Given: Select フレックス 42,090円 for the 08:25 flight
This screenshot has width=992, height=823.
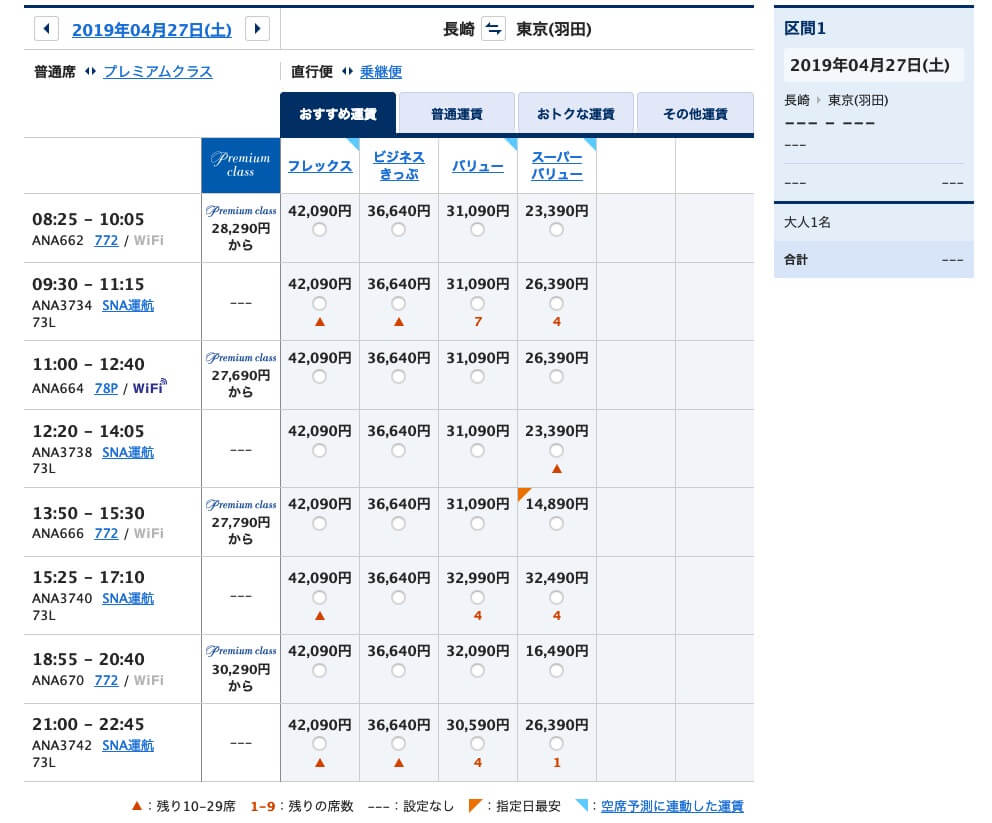Looking at the screenshot, I should [x=319, y=230].
